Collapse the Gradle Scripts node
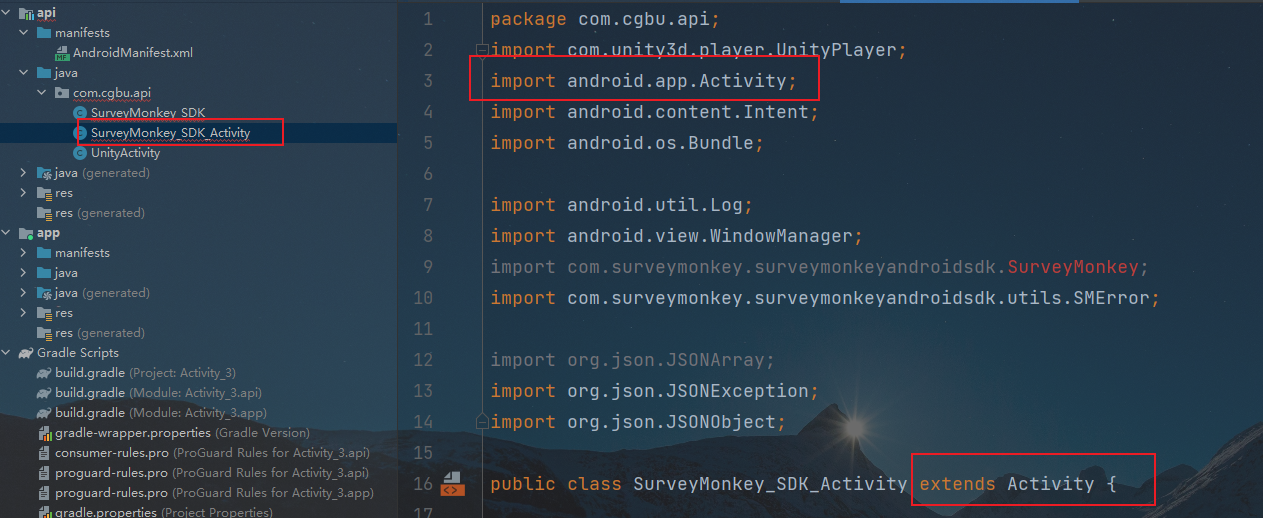This screenshot has height=518, width=1263. pyautogui.click(x=7, y=353)
